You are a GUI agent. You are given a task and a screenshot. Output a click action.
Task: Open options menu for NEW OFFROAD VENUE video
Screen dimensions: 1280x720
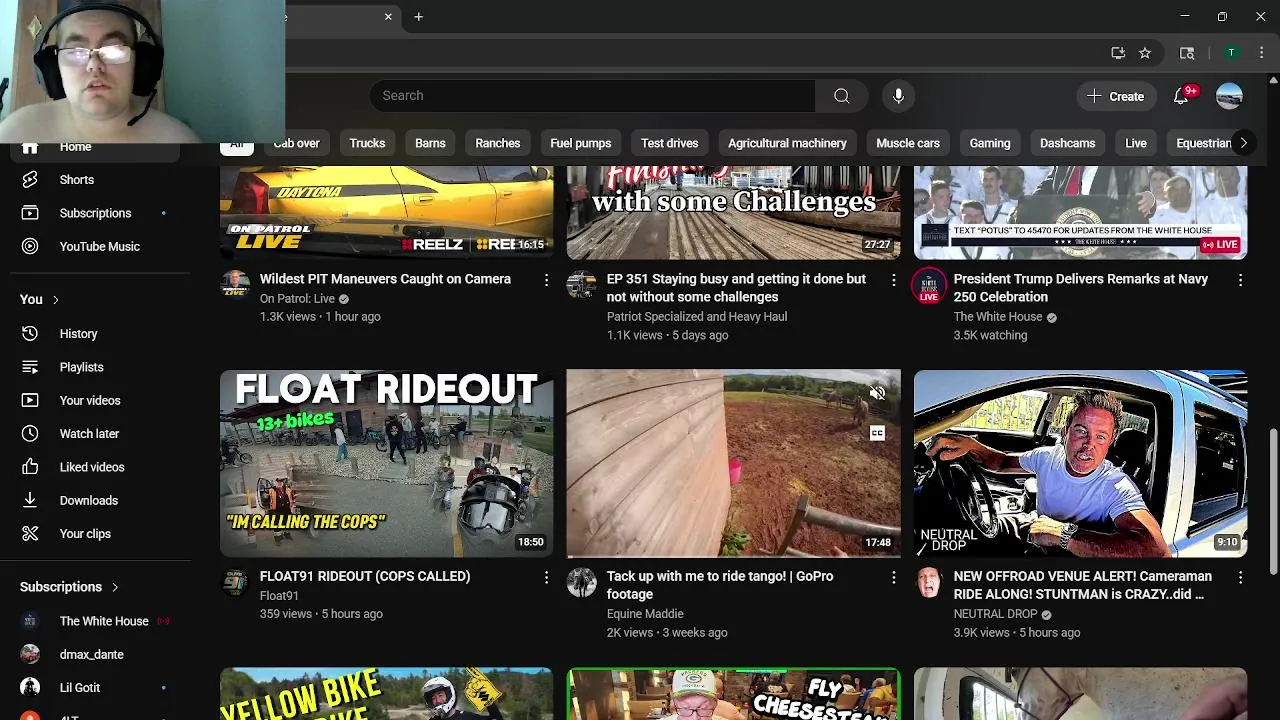[x=1240, y=578]
